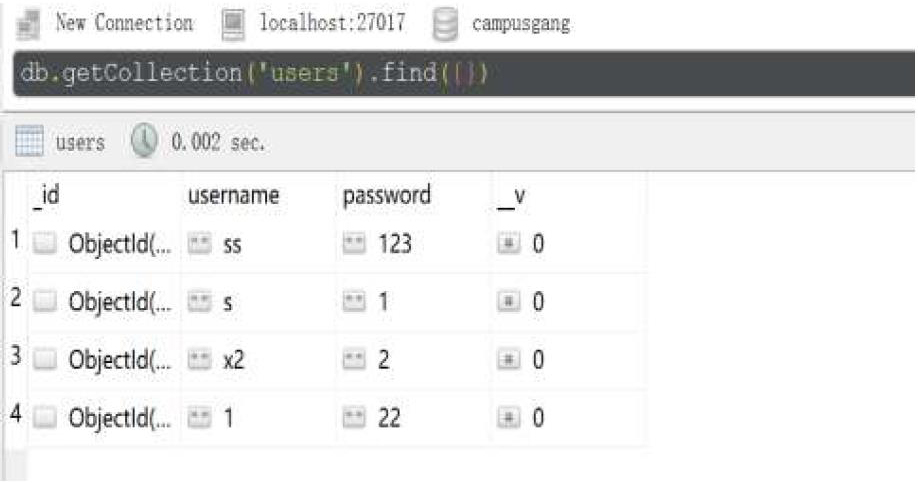The height and width of the screenshot is (483, 918).
Task: Click the document icon in row 4 ObjectId
Action: pos(44,417)
